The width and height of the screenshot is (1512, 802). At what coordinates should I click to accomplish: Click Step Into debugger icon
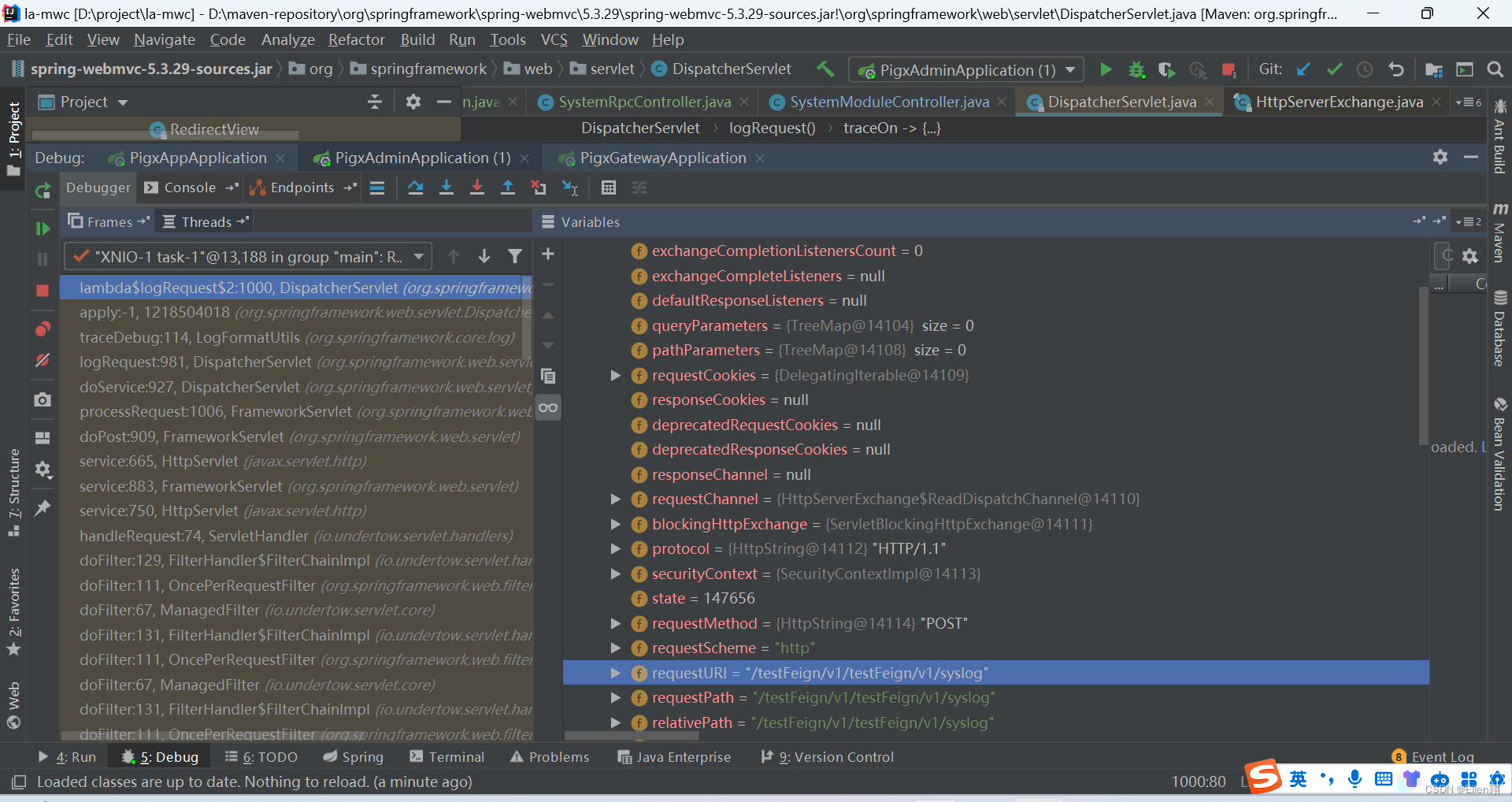click(447, 188)
